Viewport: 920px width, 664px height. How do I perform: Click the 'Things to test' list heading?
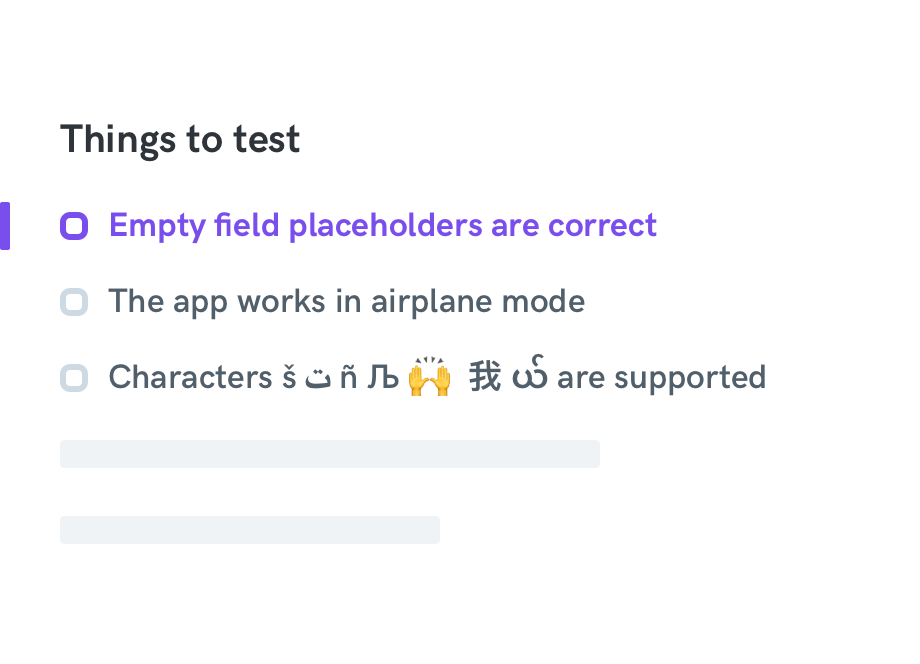tap(180, 140)
